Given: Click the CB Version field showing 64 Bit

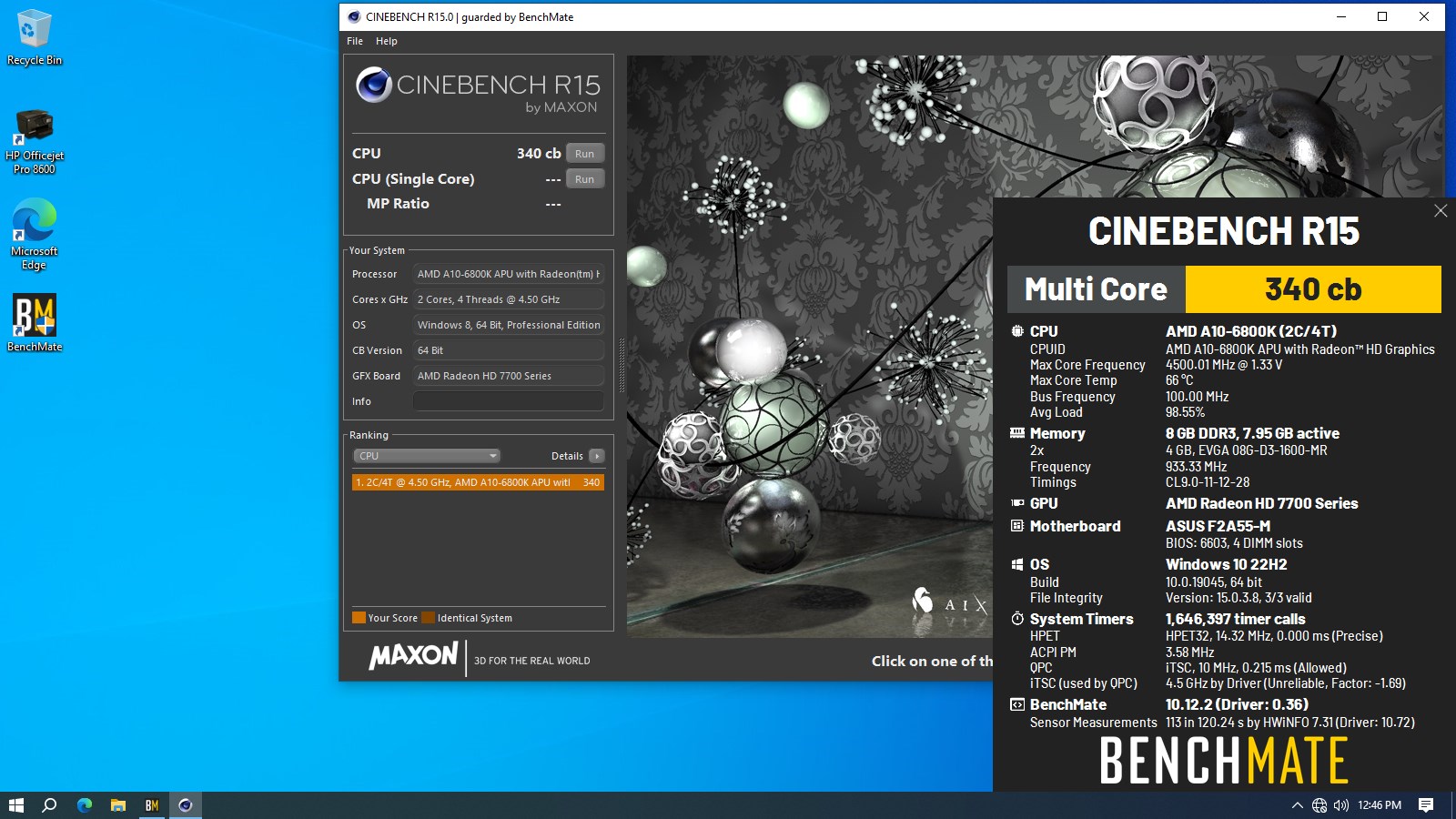Looking at the screenshot, I should pos(509,350).
